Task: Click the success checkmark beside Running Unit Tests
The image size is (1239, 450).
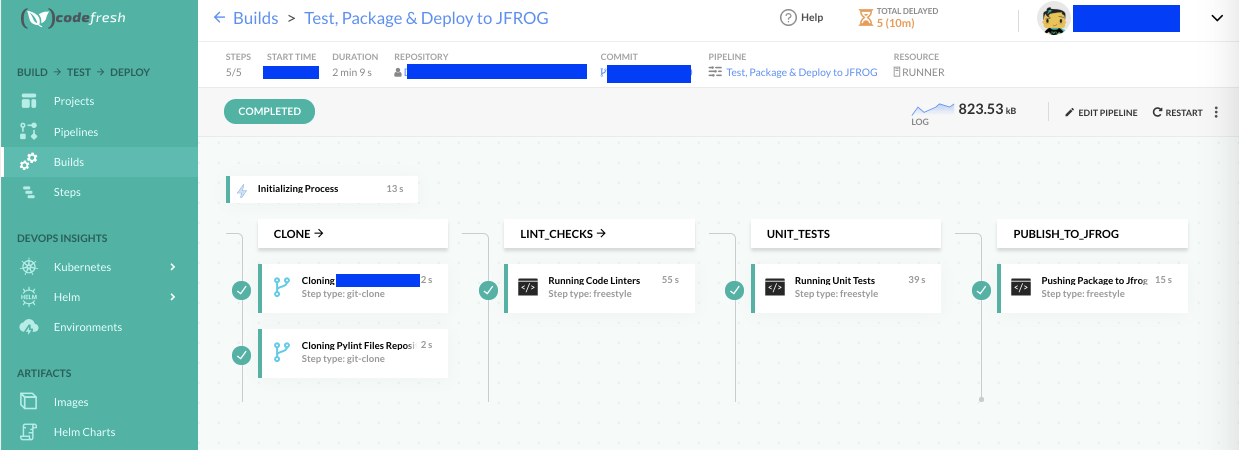Action: pyautogui.click(x=734, y=290)
